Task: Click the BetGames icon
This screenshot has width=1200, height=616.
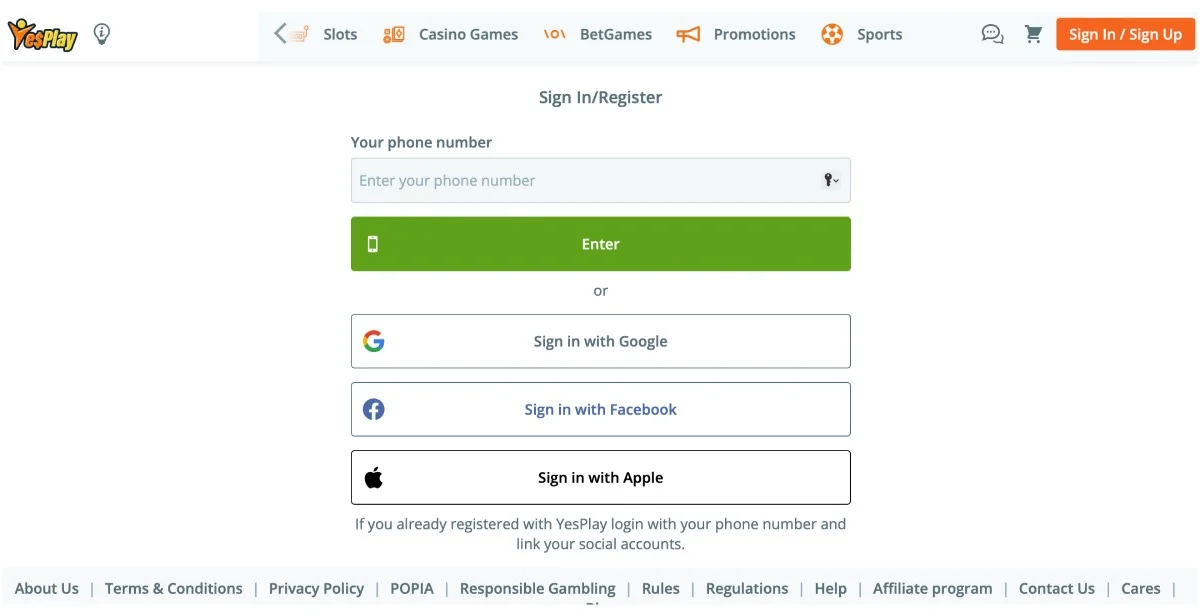Action: pos(555,34)
